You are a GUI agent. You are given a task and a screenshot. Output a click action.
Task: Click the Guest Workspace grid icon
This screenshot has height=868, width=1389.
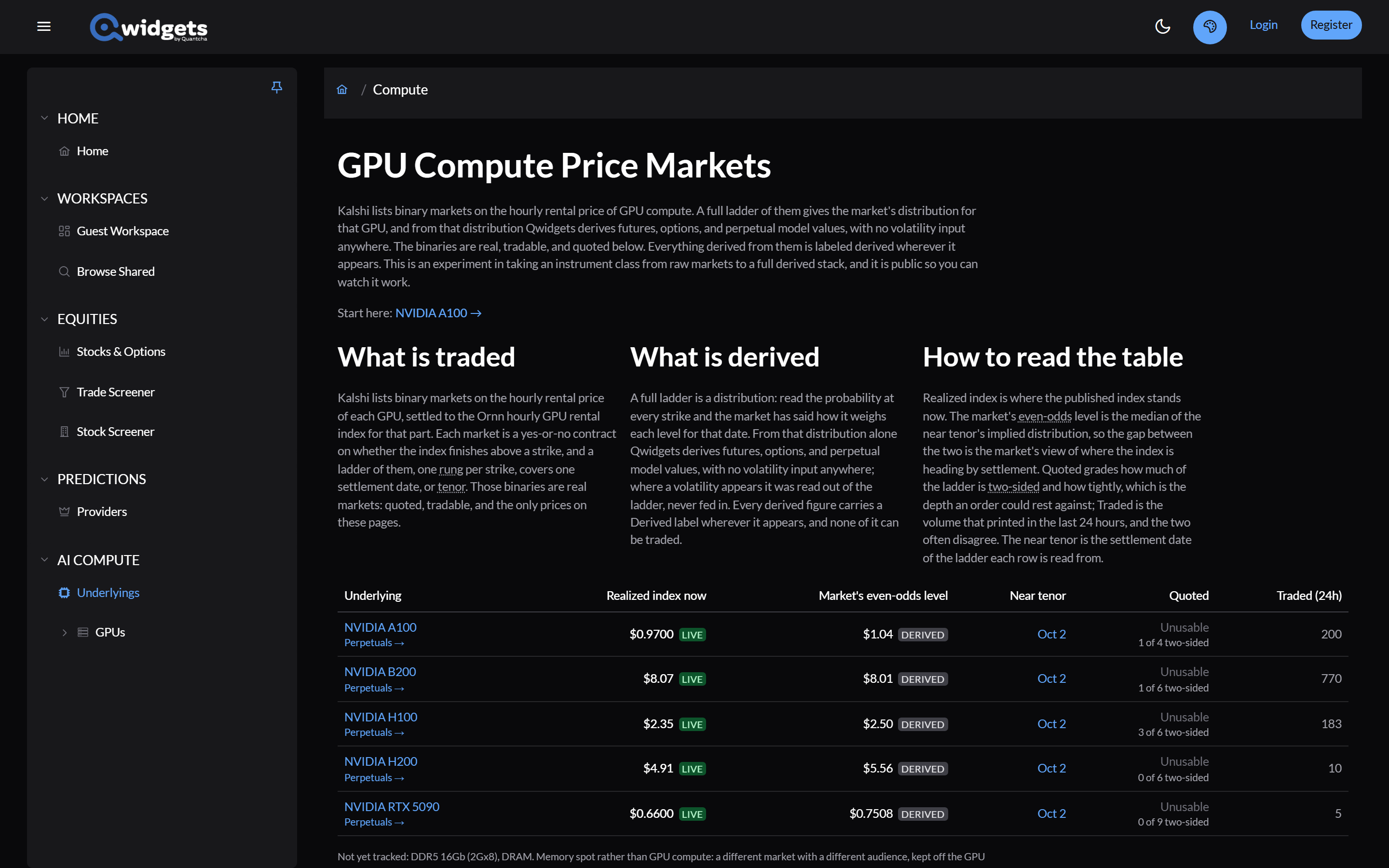(x=64, y=231)
